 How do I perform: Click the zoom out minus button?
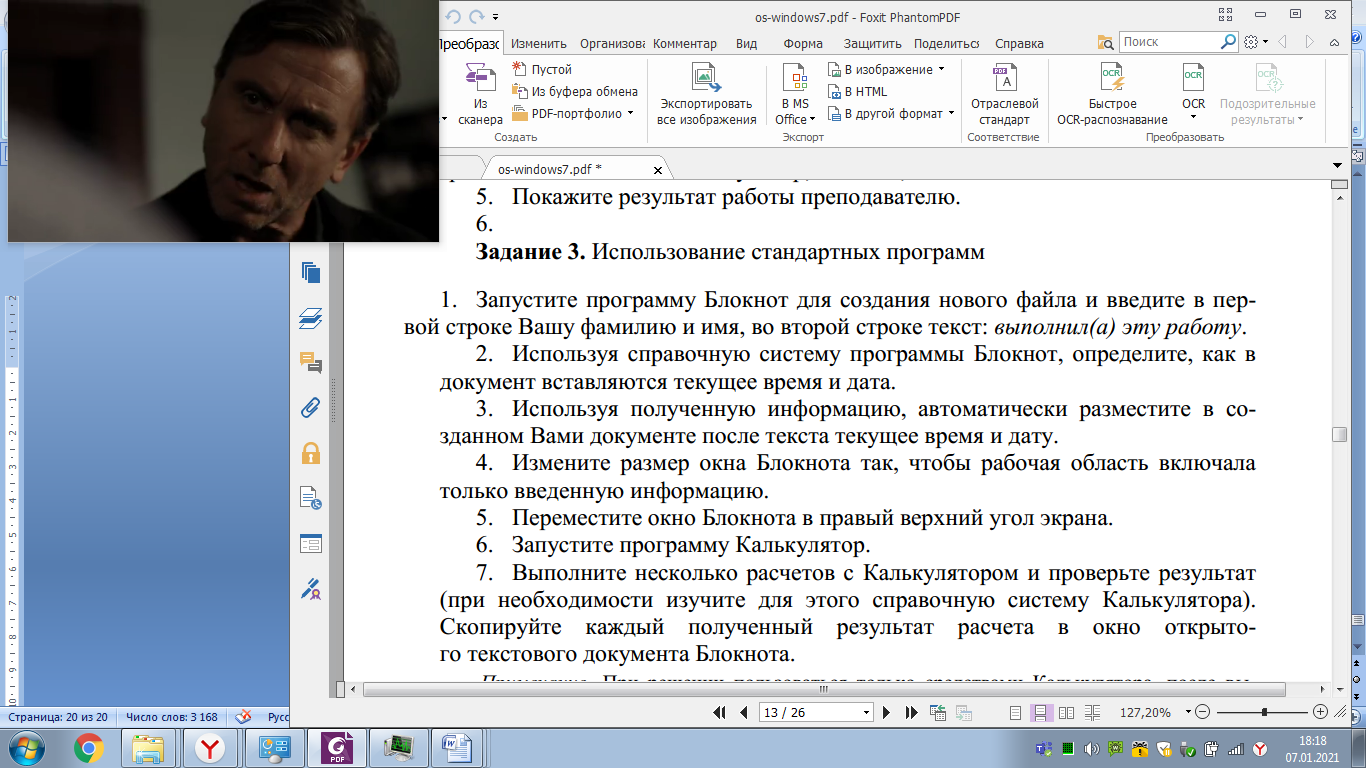point(1203,712)
